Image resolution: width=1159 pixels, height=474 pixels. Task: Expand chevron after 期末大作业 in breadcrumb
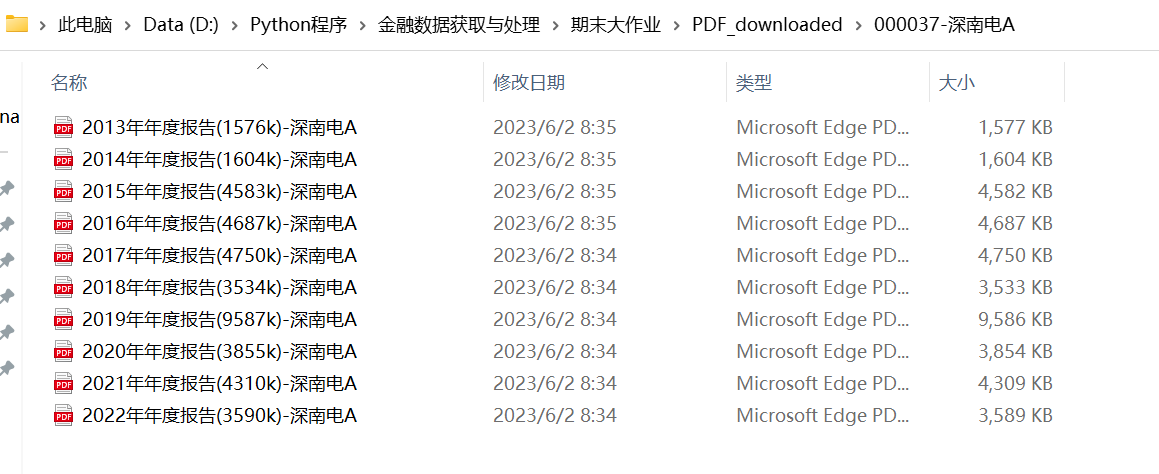point(676,25)
